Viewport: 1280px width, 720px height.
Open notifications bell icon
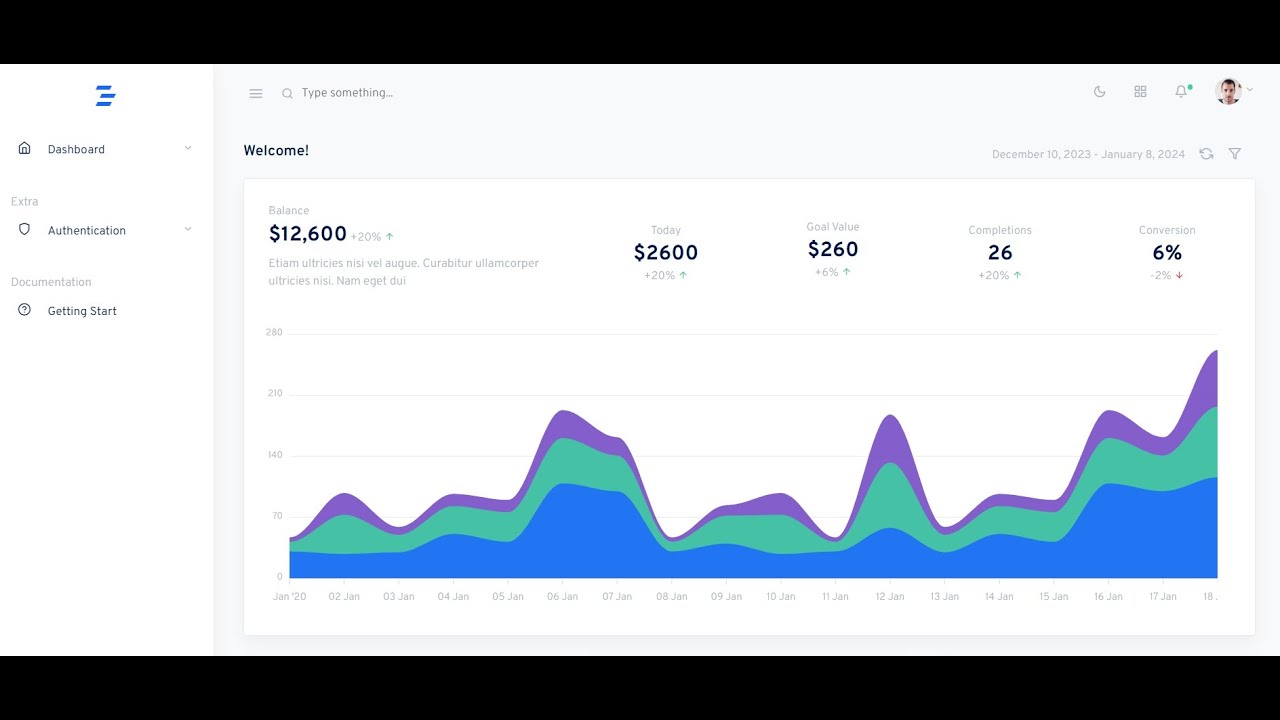click(x=1181, y=92)
